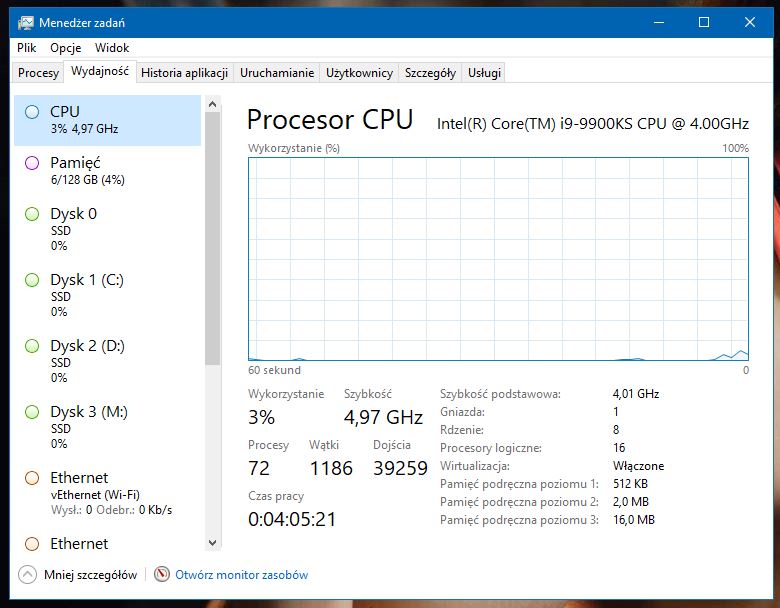This screenshot has width=780, height=608.
Task: Click the sidebar scrollbar thumb
Action: pos(212,239)
